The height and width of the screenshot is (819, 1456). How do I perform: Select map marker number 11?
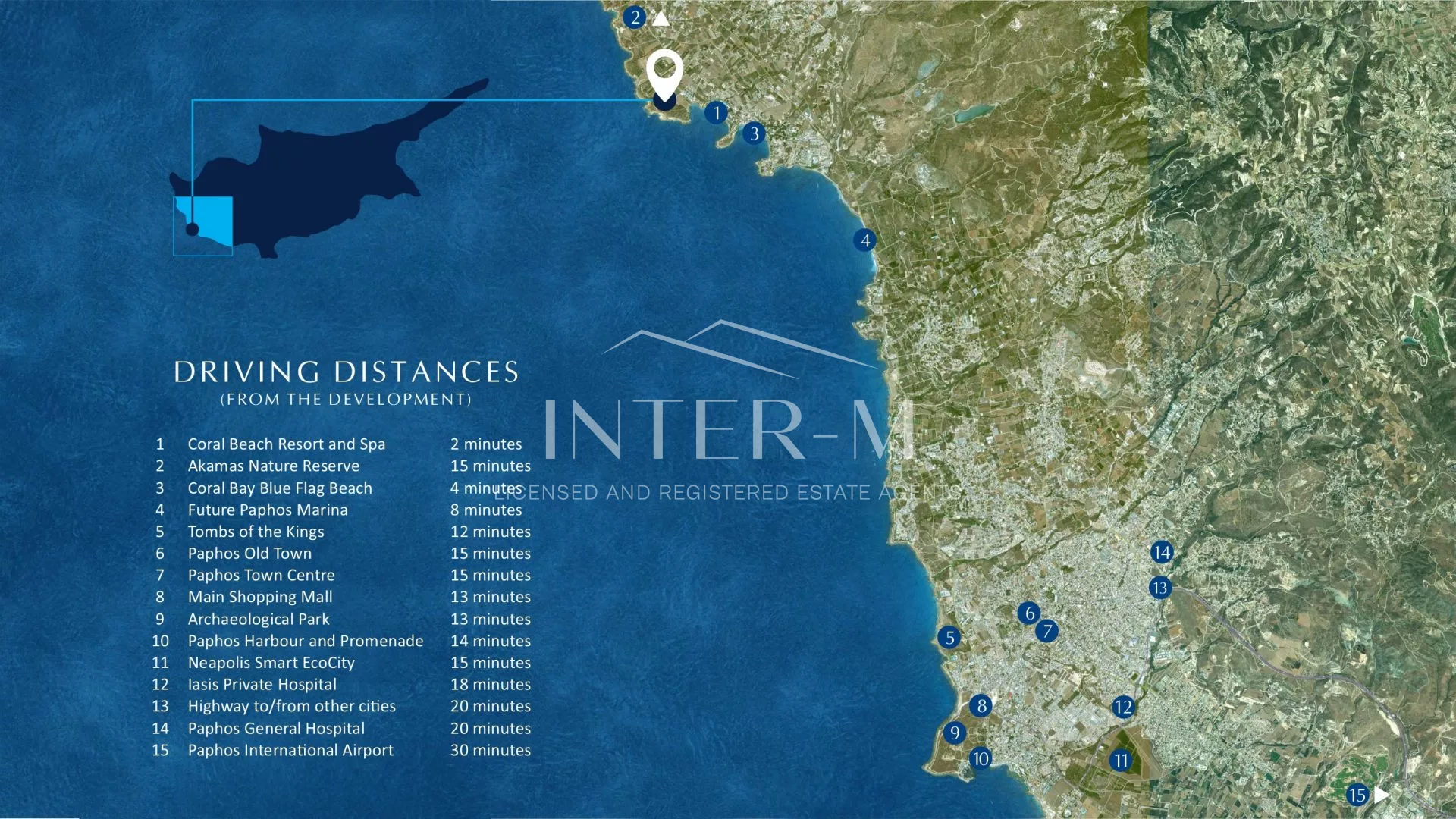[x=1121, y=760]
